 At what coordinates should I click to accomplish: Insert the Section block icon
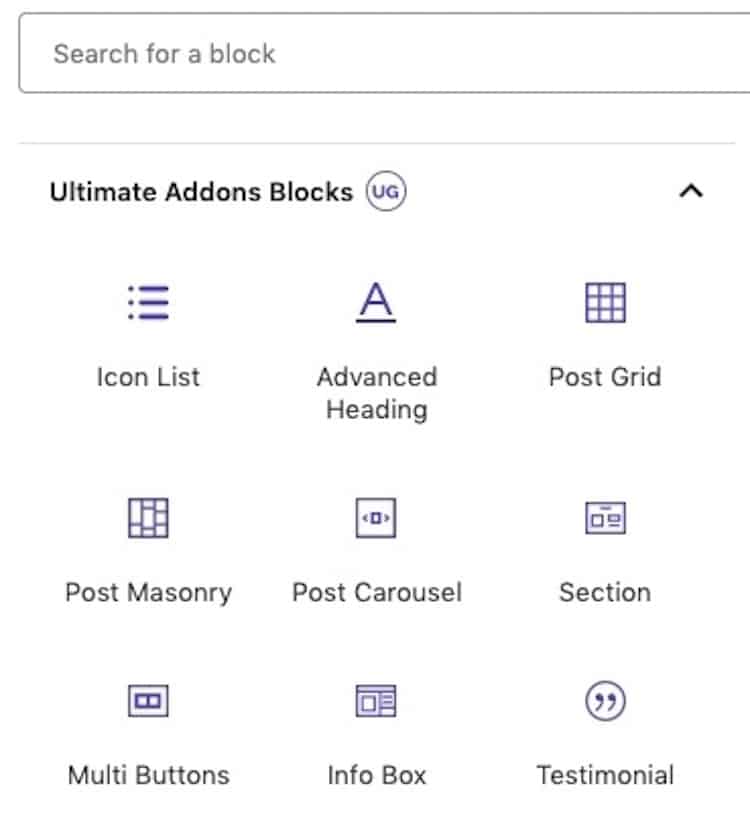(x=605, y=518)
